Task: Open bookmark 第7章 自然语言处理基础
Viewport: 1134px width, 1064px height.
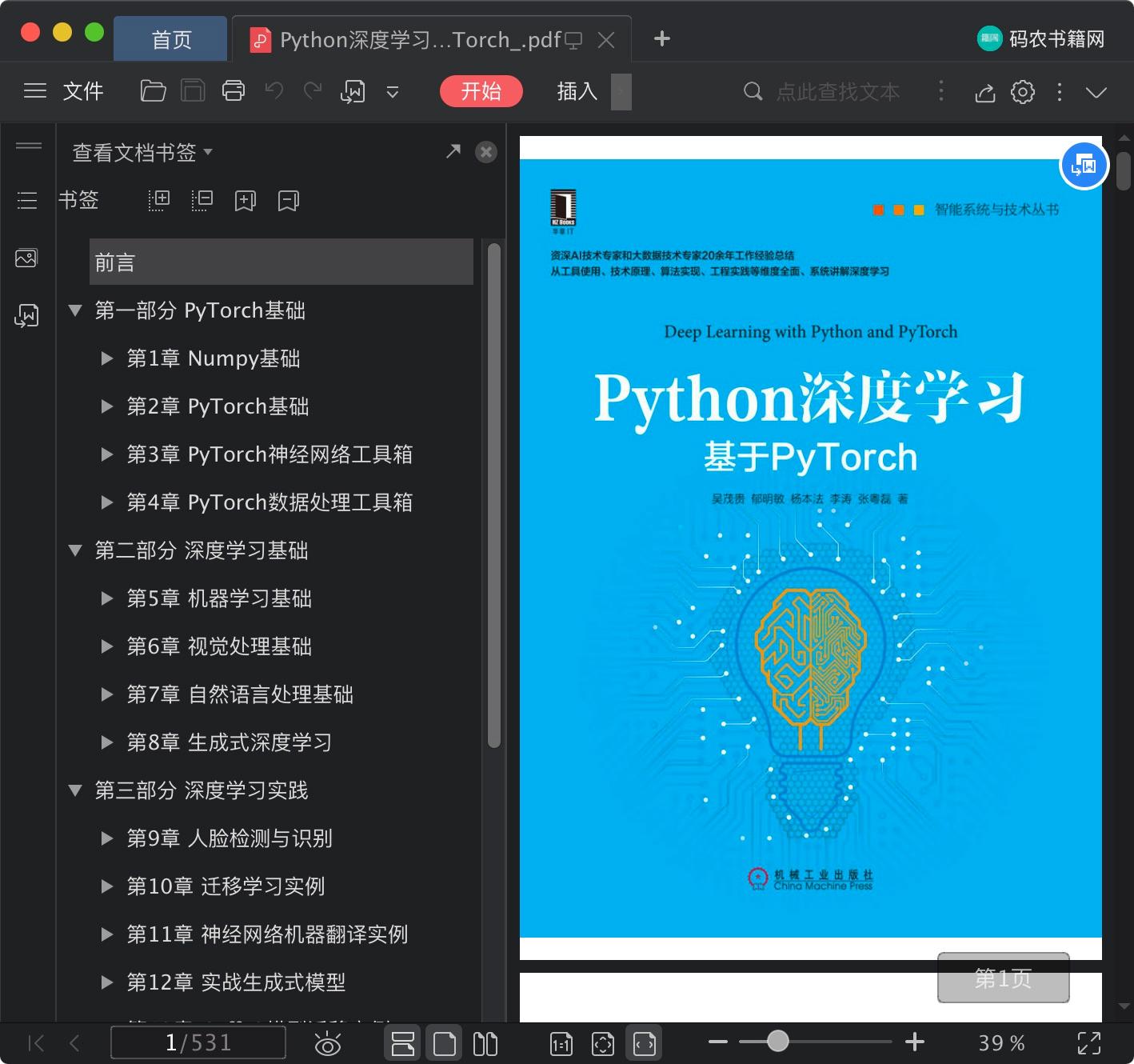Action: (240, 694)
